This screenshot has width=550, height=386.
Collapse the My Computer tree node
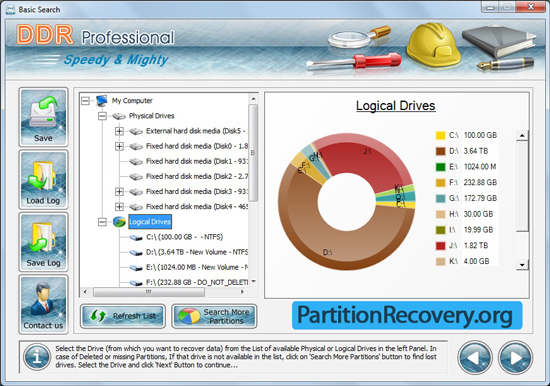85,101
